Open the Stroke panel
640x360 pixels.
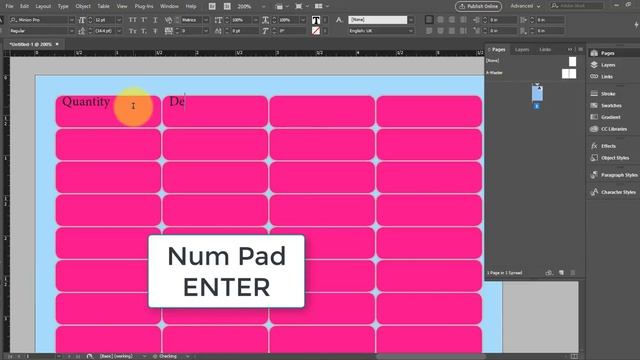pyautogui.click(x=603, y=94)
